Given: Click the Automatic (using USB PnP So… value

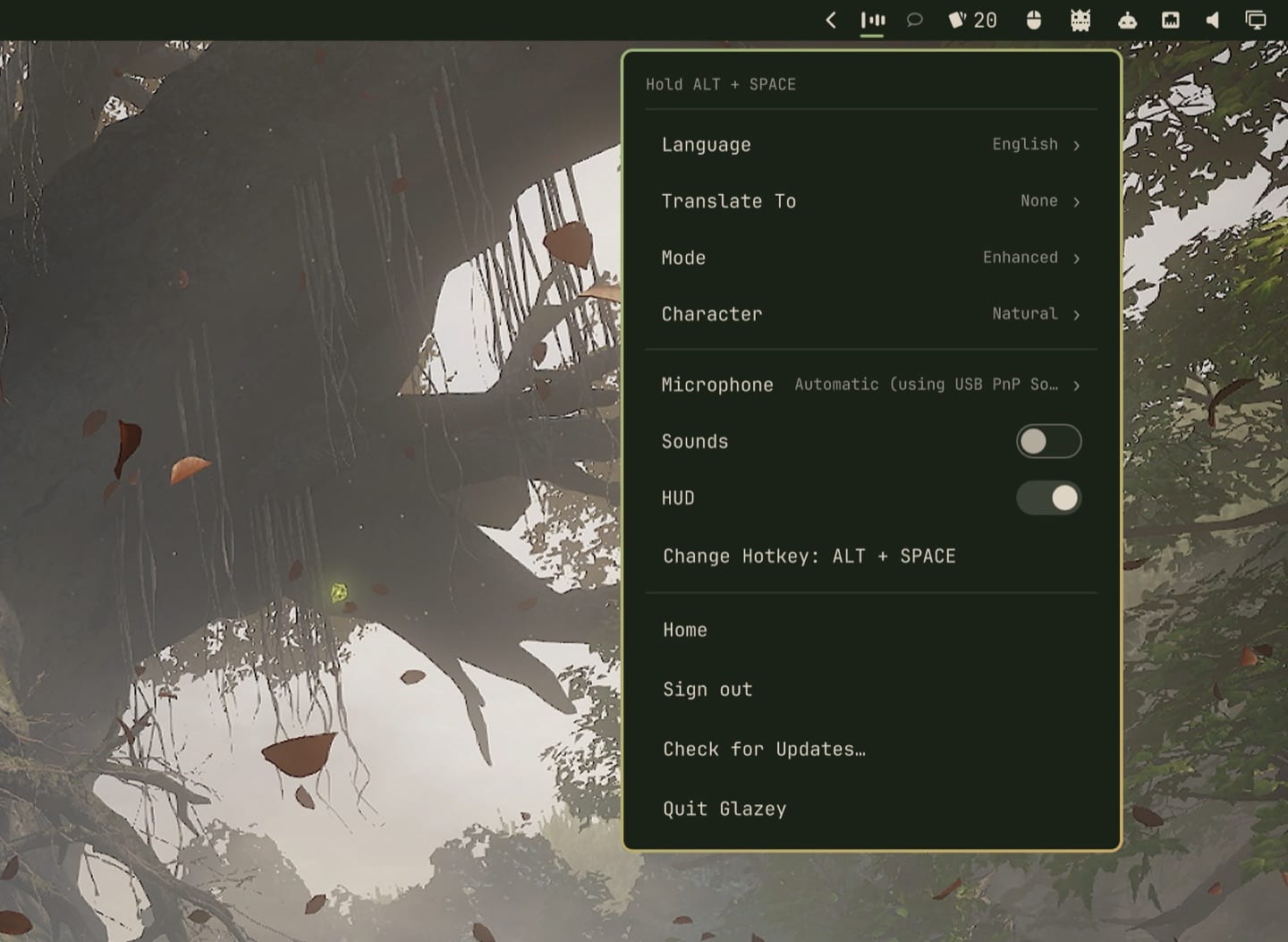Looking at the screenshot, I should click(926, 385).
